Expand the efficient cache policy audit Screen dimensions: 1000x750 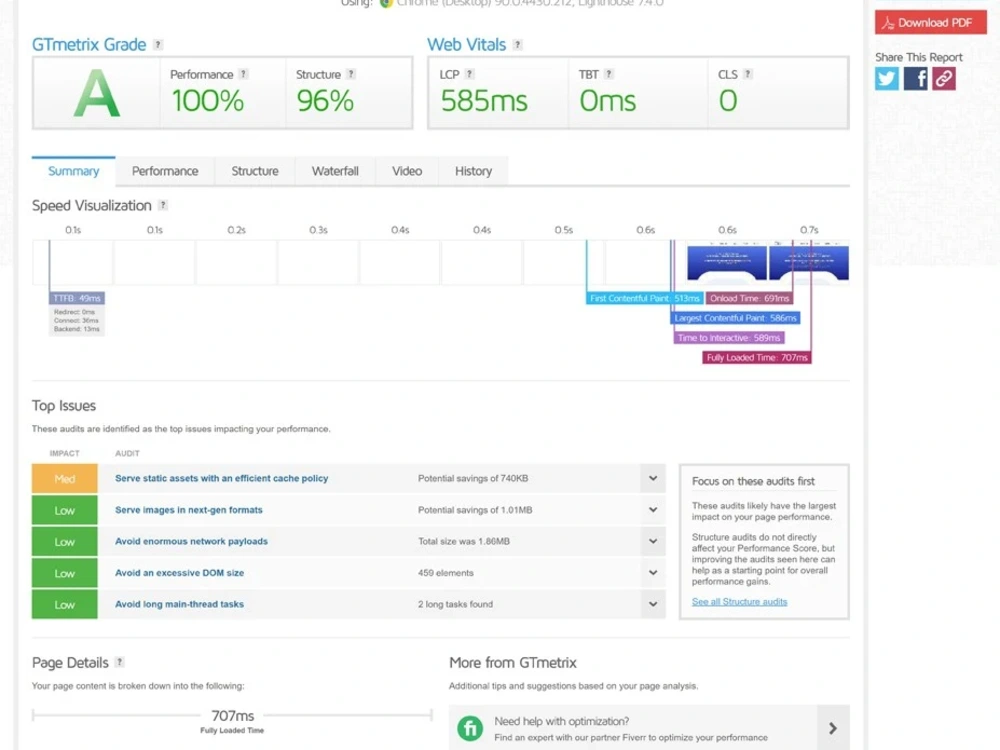(653, 478)
